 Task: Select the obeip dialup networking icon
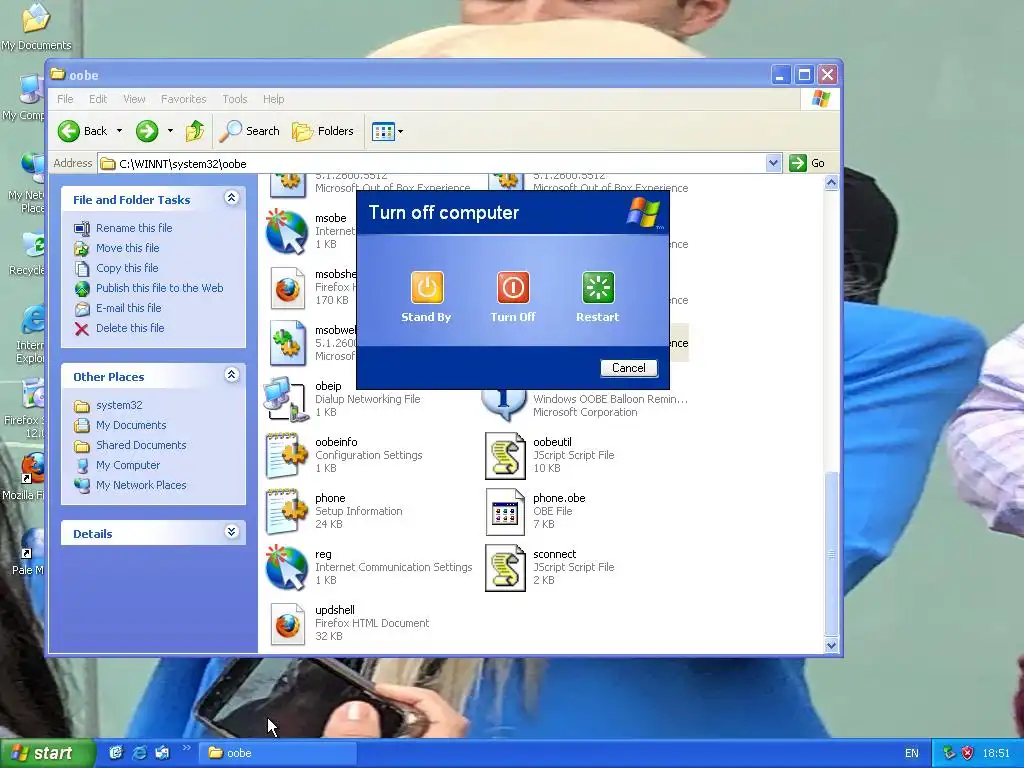pos(286,399)
